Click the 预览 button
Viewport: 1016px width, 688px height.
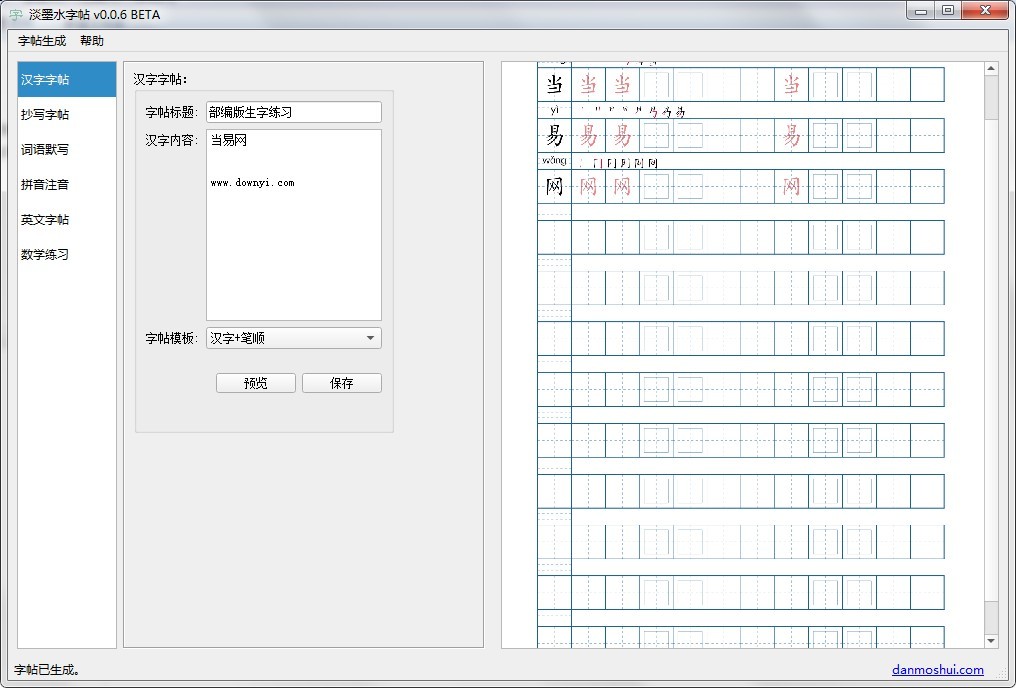(256, 383)
